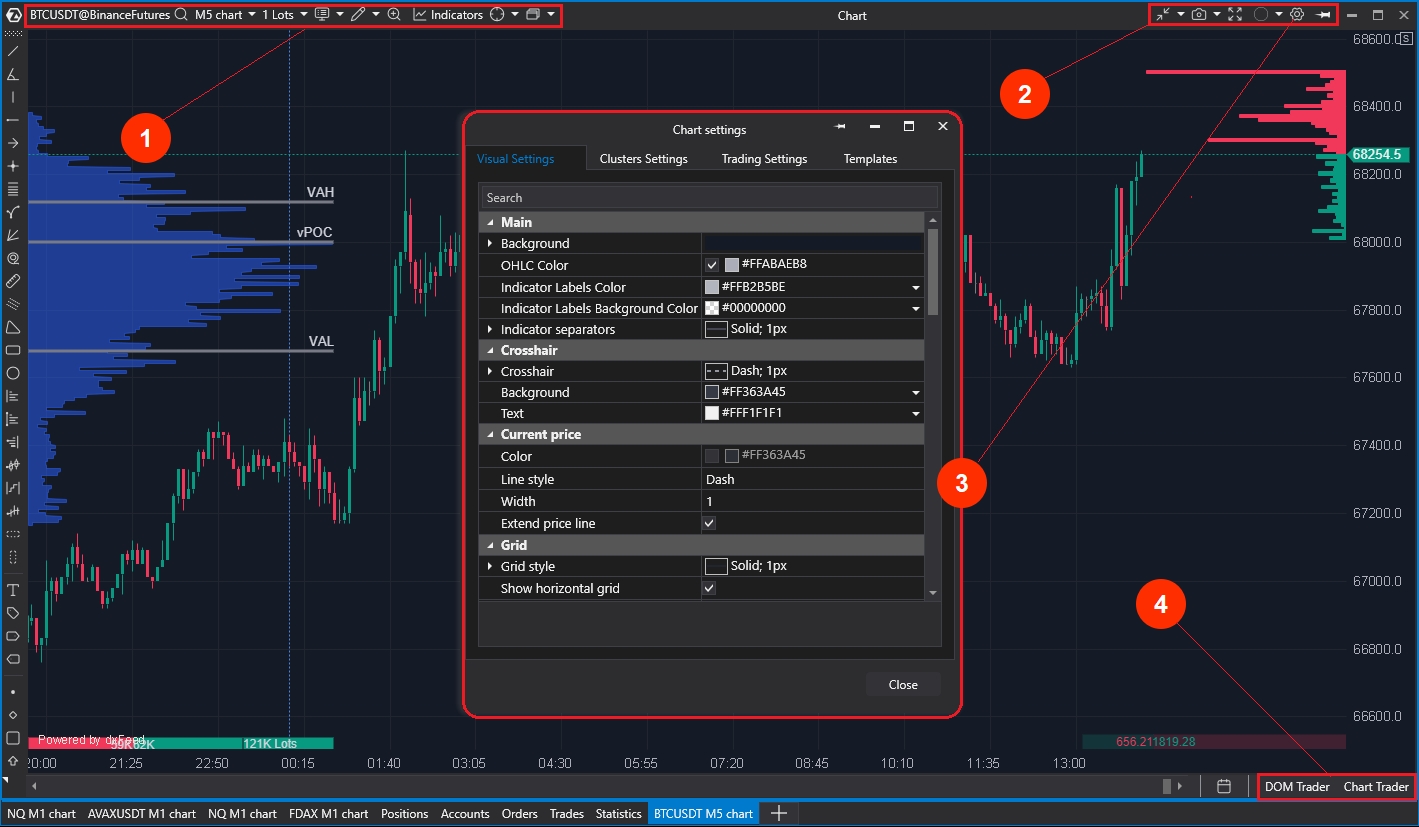Click the camera screenshot icon

point(1198,15)
